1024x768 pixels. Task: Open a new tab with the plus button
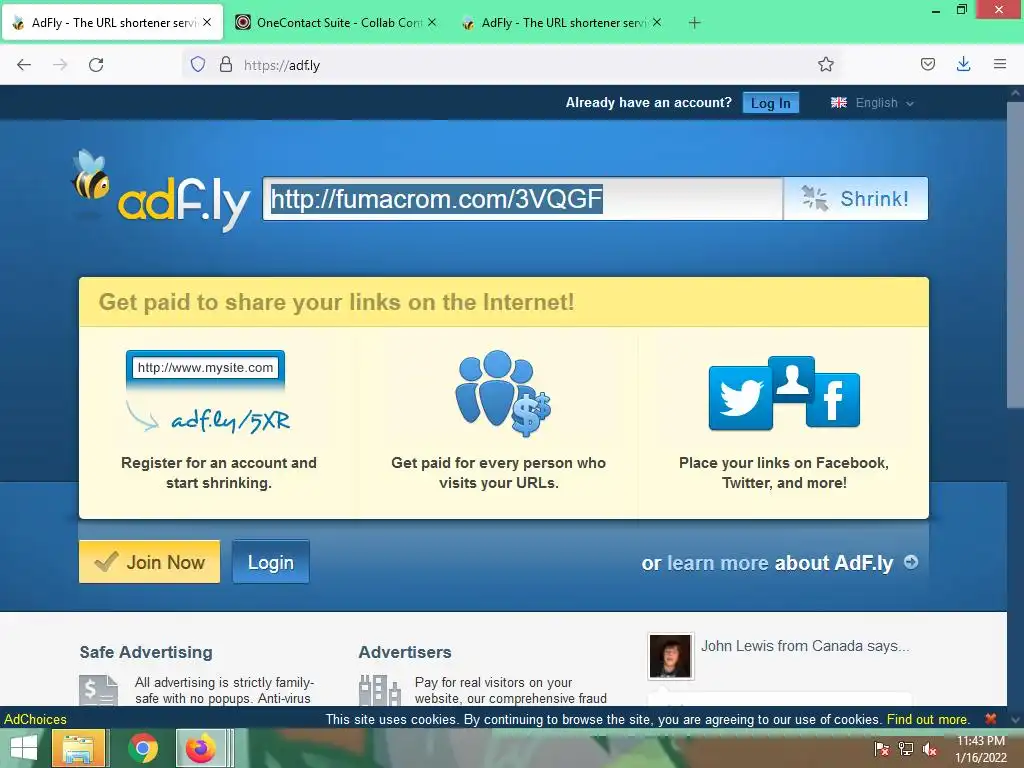(694, 23)
